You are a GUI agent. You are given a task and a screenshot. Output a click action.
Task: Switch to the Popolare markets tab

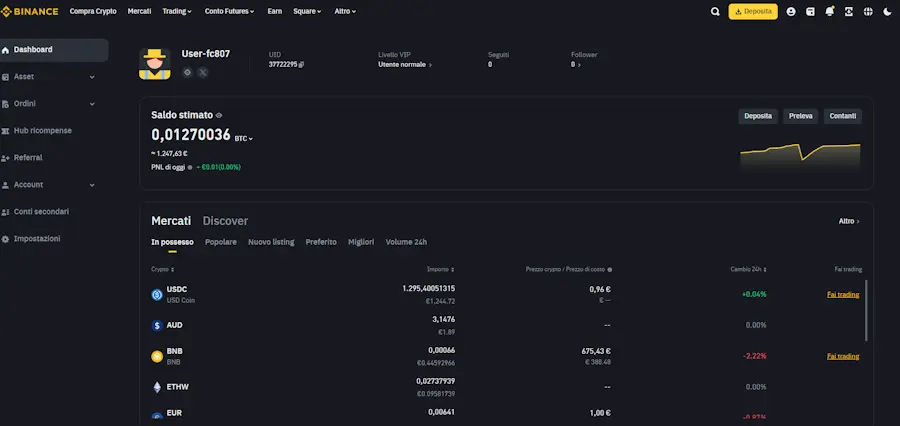tap(221, 242)
